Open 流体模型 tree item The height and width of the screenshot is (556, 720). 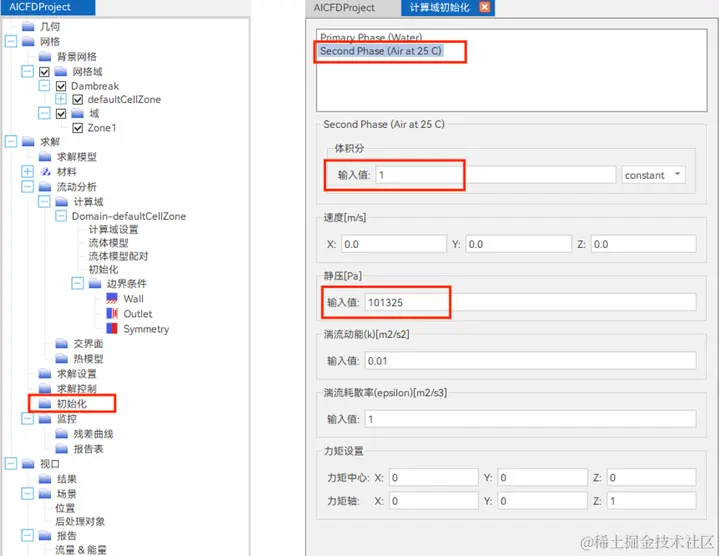(108, 243)
